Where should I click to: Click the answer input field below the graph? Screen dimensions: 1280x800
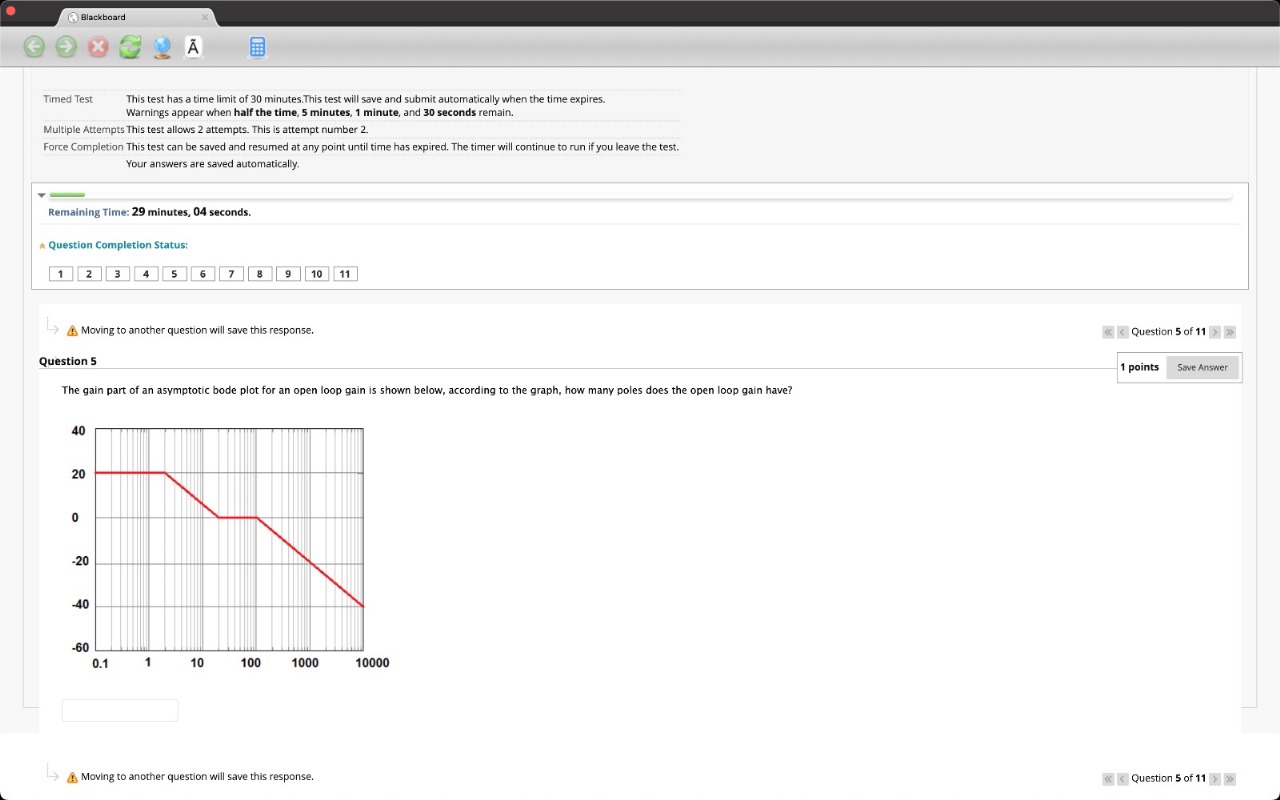click(120, 710)
